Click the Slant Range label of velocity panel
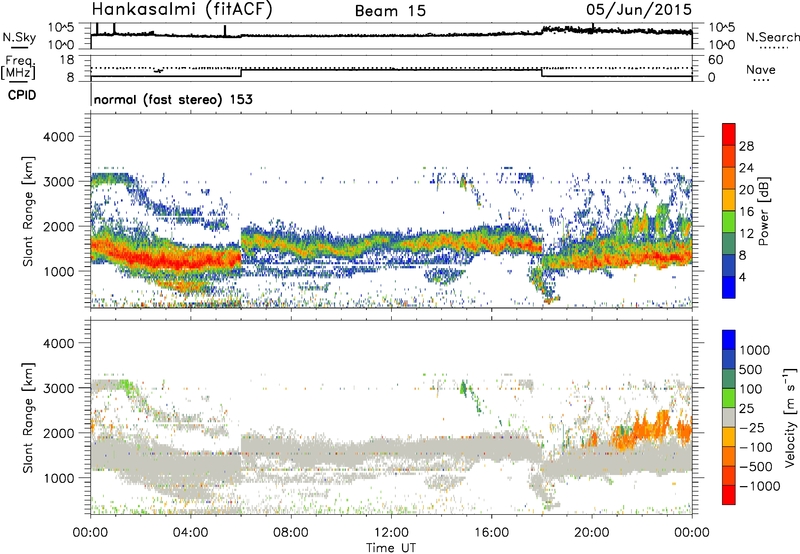 (28, 417)
